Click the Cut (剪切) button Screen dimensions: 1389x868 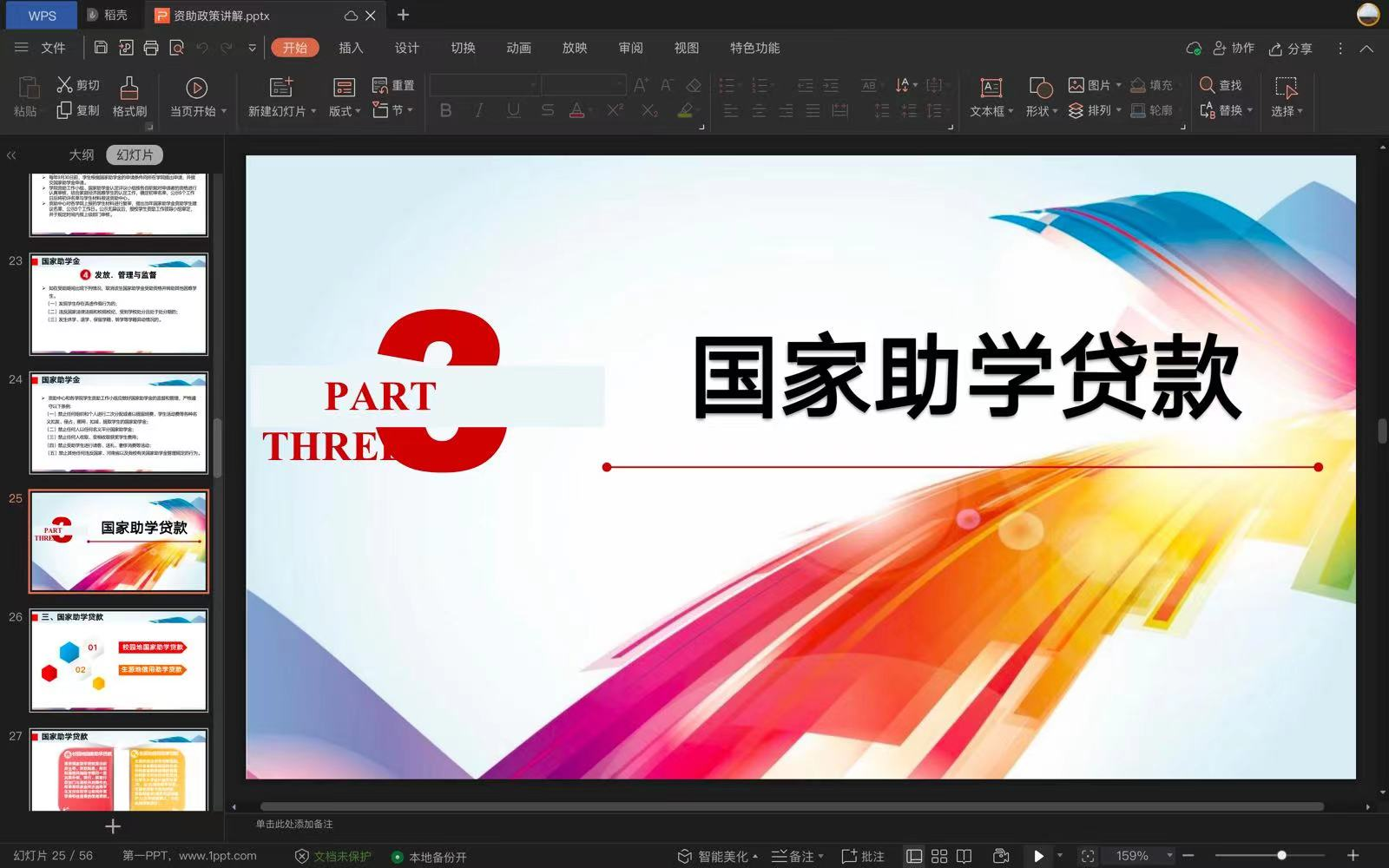78,85
